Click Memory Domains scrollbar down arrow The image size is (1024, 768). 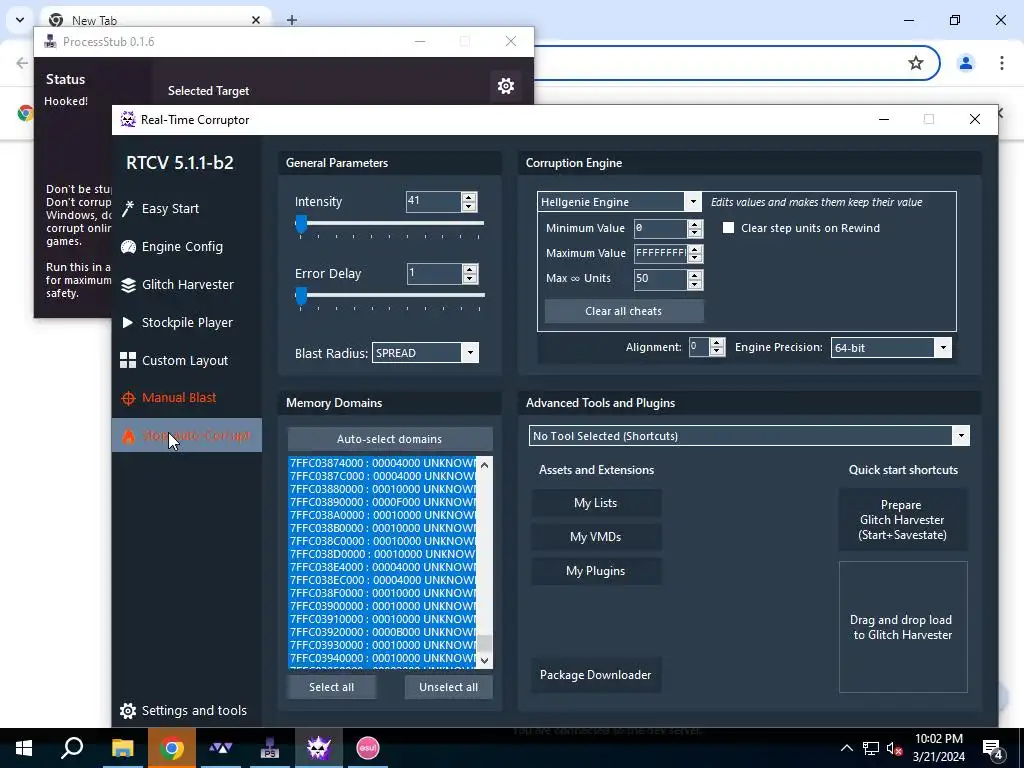tap(485, 660)
